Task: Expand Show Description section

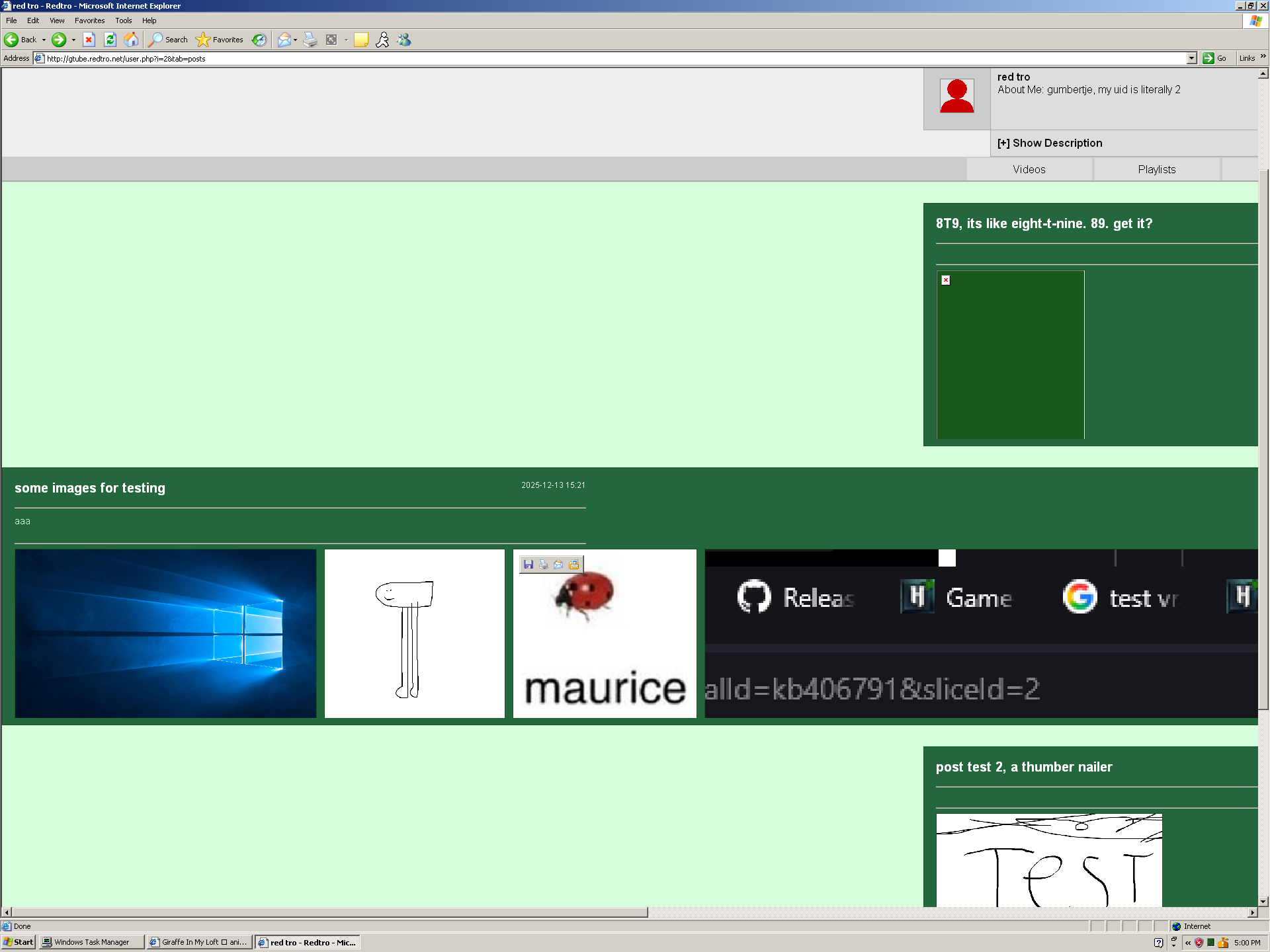Action: click(1050, 143)
